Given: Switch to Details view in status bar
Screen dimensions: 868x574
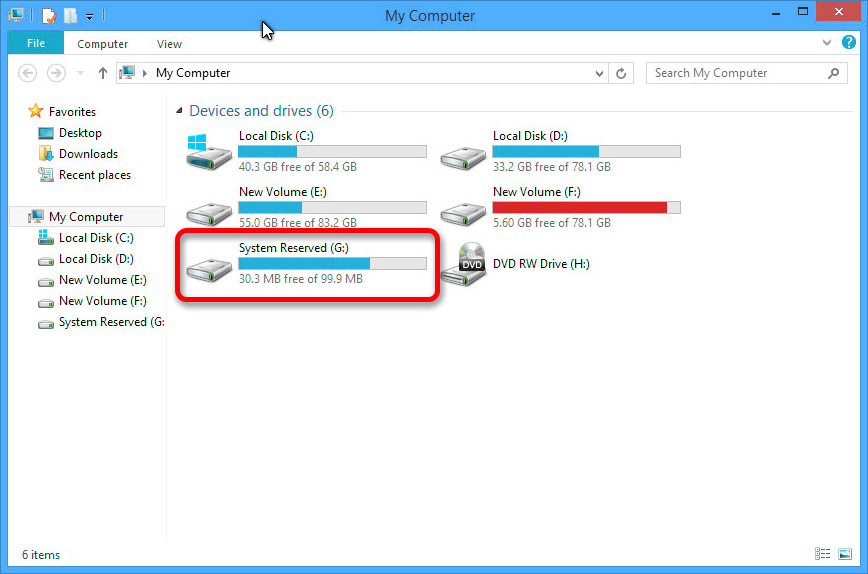Looking at the screenshot, I should point(823,554).
